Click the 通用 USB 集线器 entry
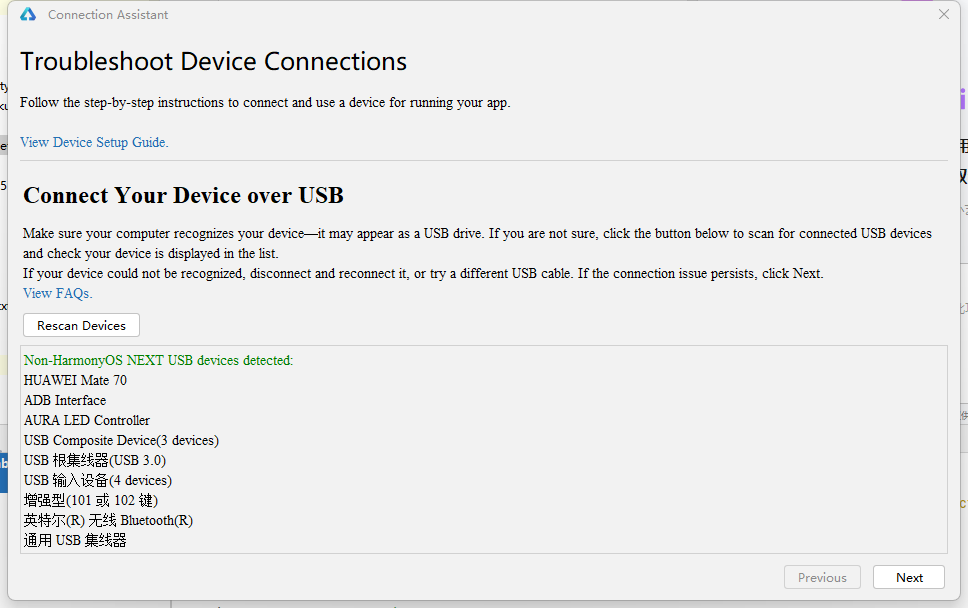The width and height of the screenshot is (968, 608). pos(75,540)
